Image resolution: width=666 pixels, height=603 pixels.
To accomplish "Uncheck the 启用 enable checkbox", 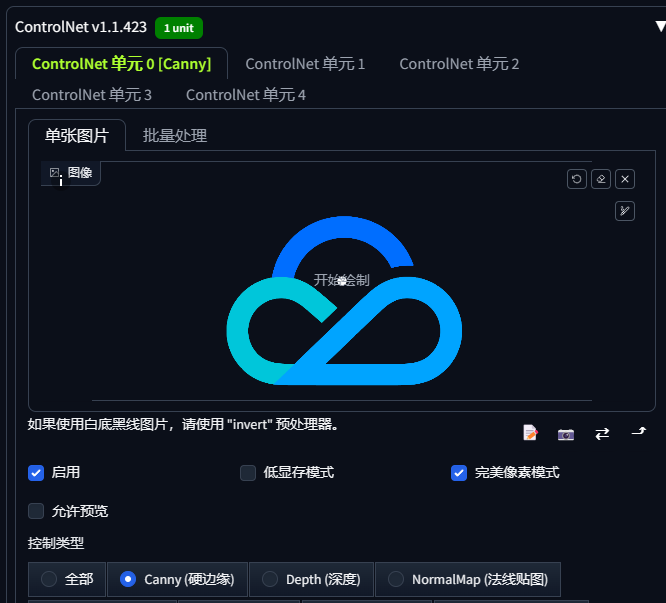I will (36, 473).
